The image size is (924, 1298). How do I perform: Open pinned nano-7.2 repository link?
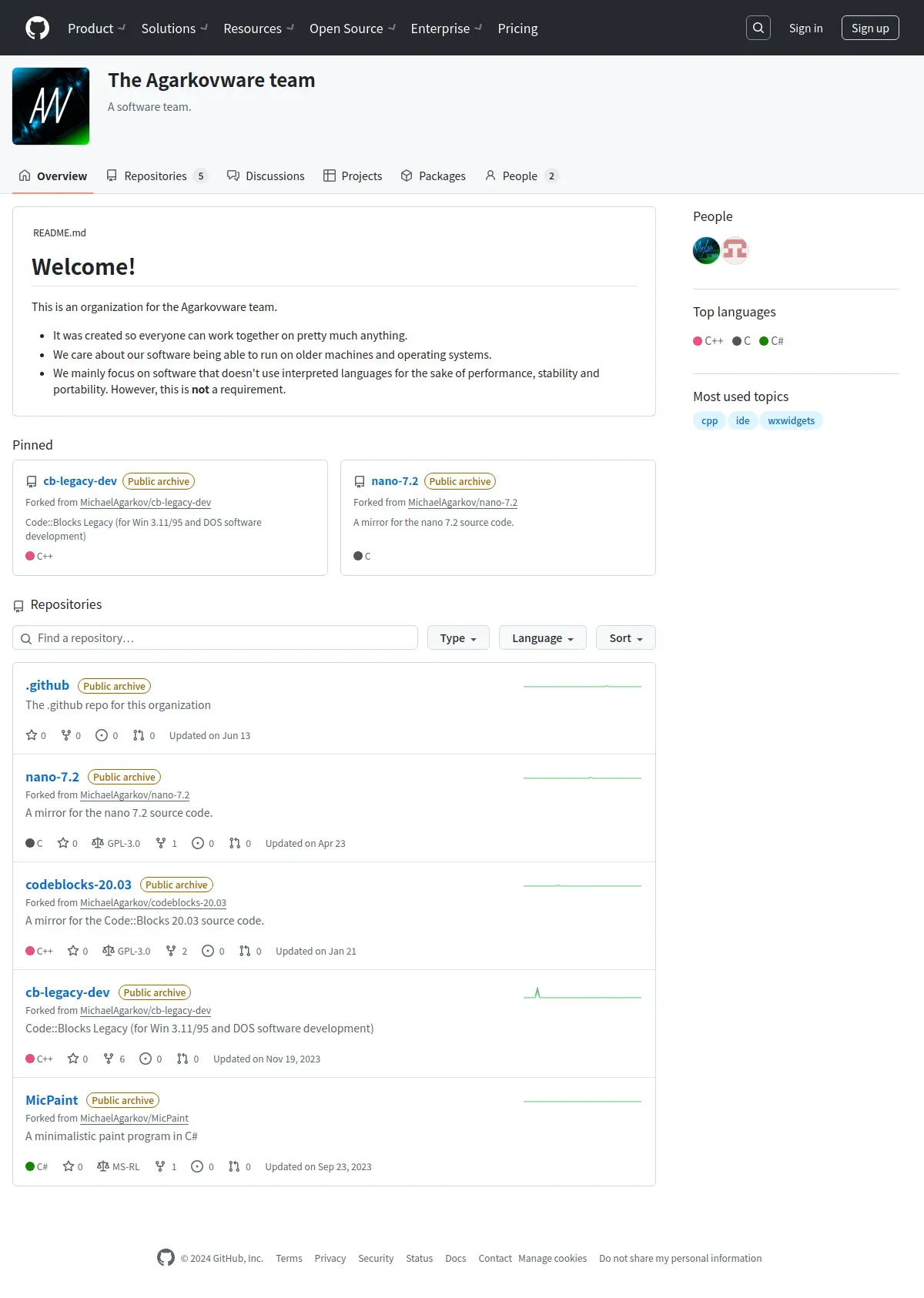click(x=394, y=480)
